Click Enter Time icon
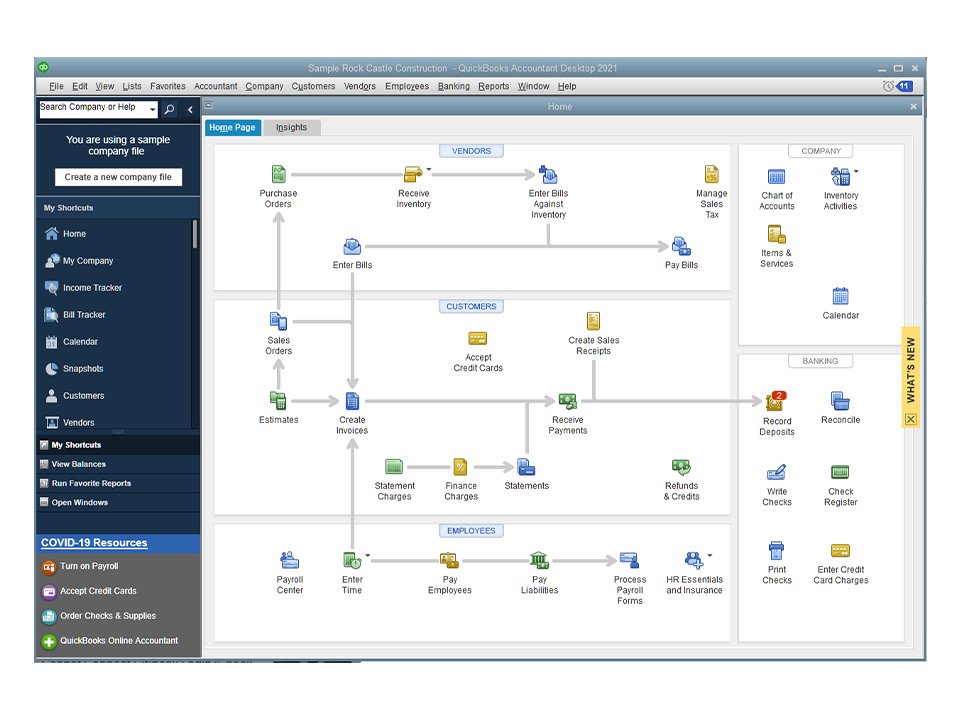The height and width of the screenshot is (720, 960). click(x=352, y=560)
